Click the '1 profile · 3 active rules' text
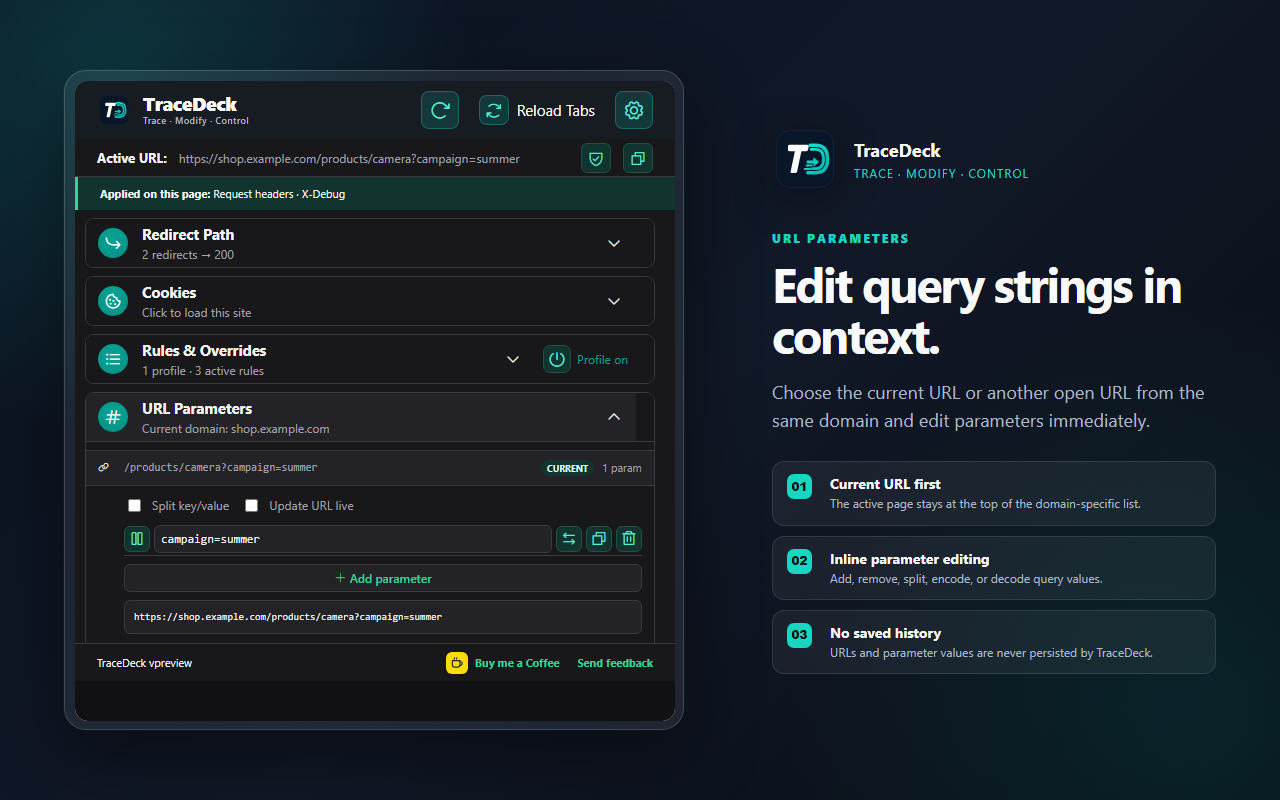Screen dimensions: 1280x800 pyautogui.click(x=203, y=371)
